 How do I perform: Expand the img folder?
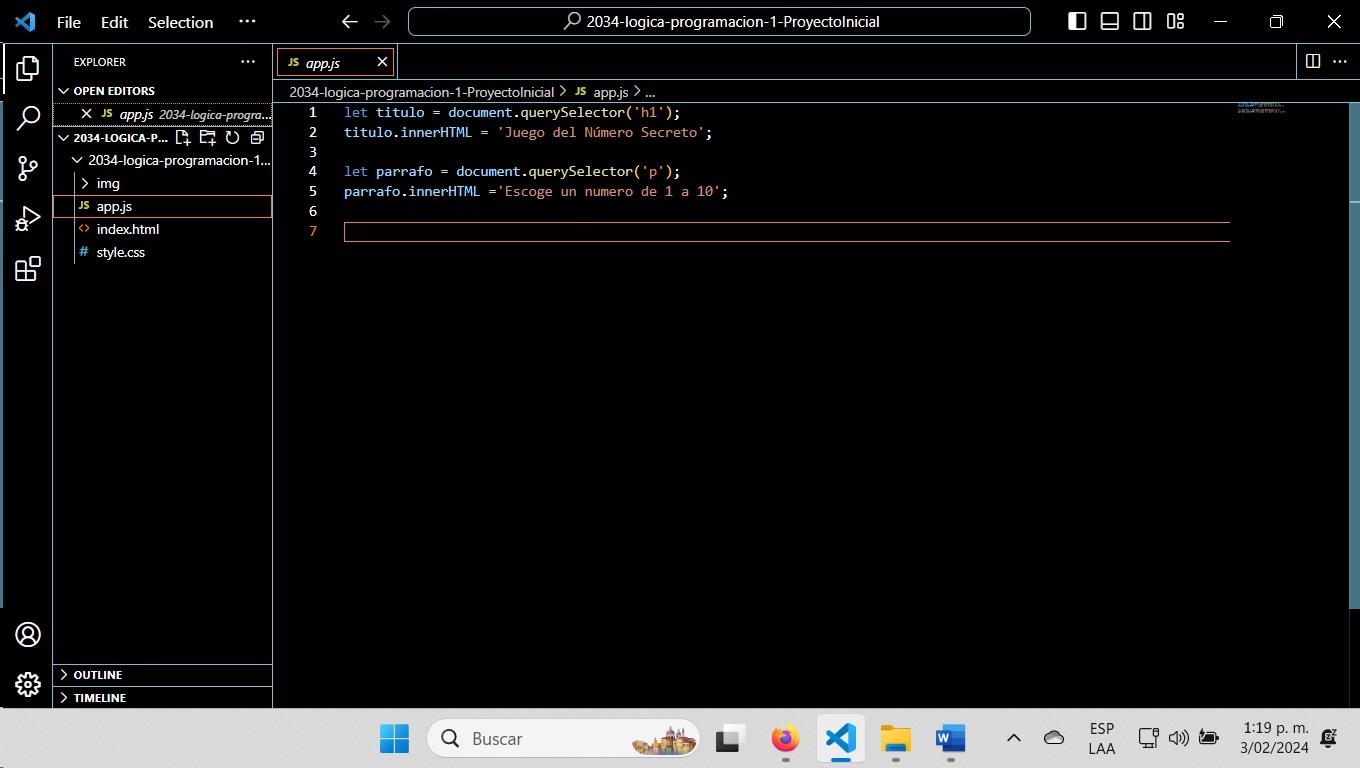(163, 183)
